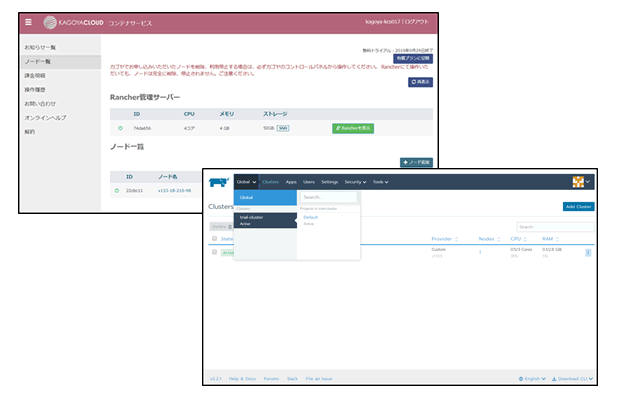This screenshot has width=620, height=400.
Task: Click the green Rancher open button
Action: [x=353, y=128]
